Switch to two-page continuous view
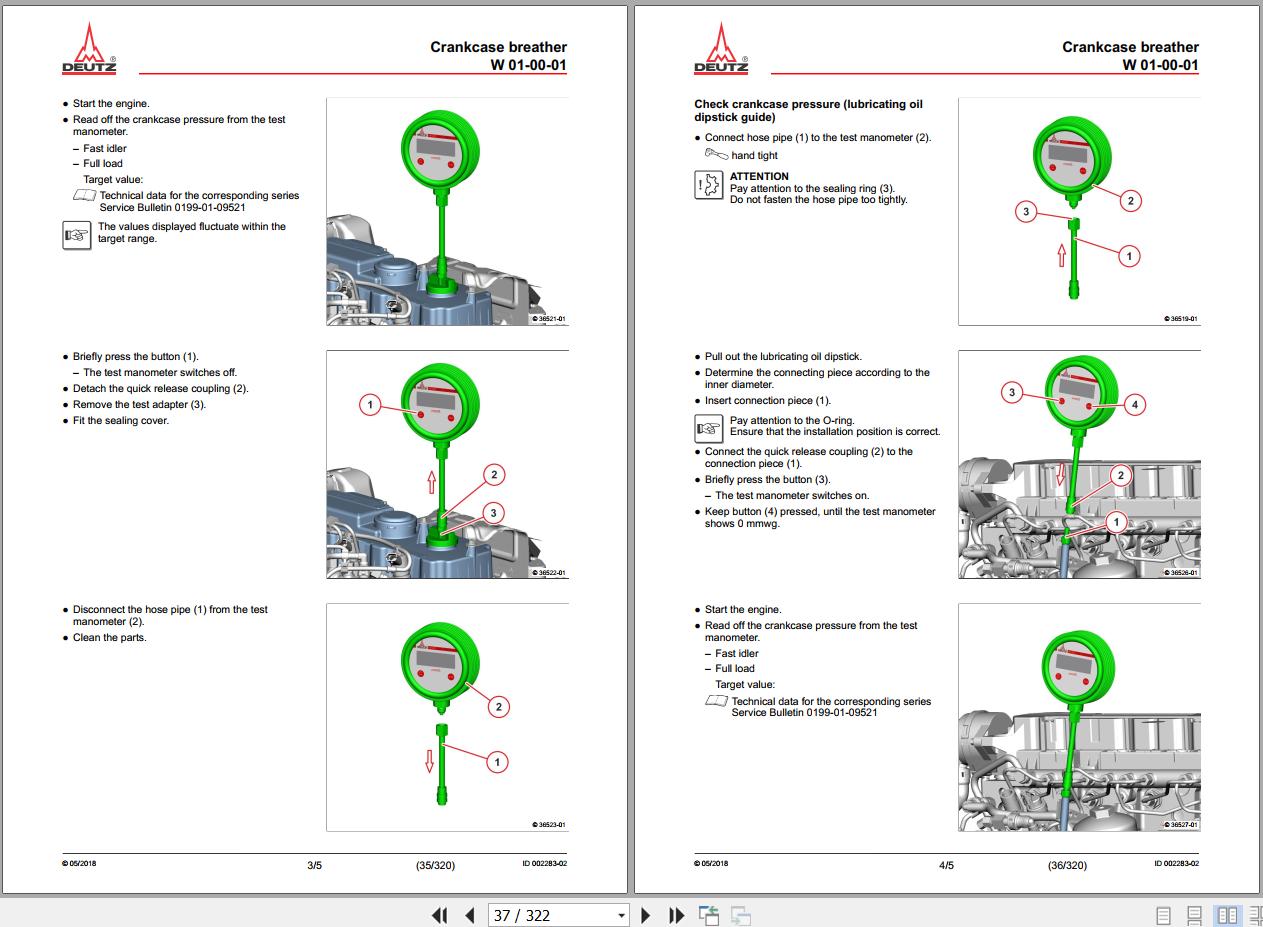This screenshot has width=1263, height=927. pyautogui.click(x=1256, y=915)
